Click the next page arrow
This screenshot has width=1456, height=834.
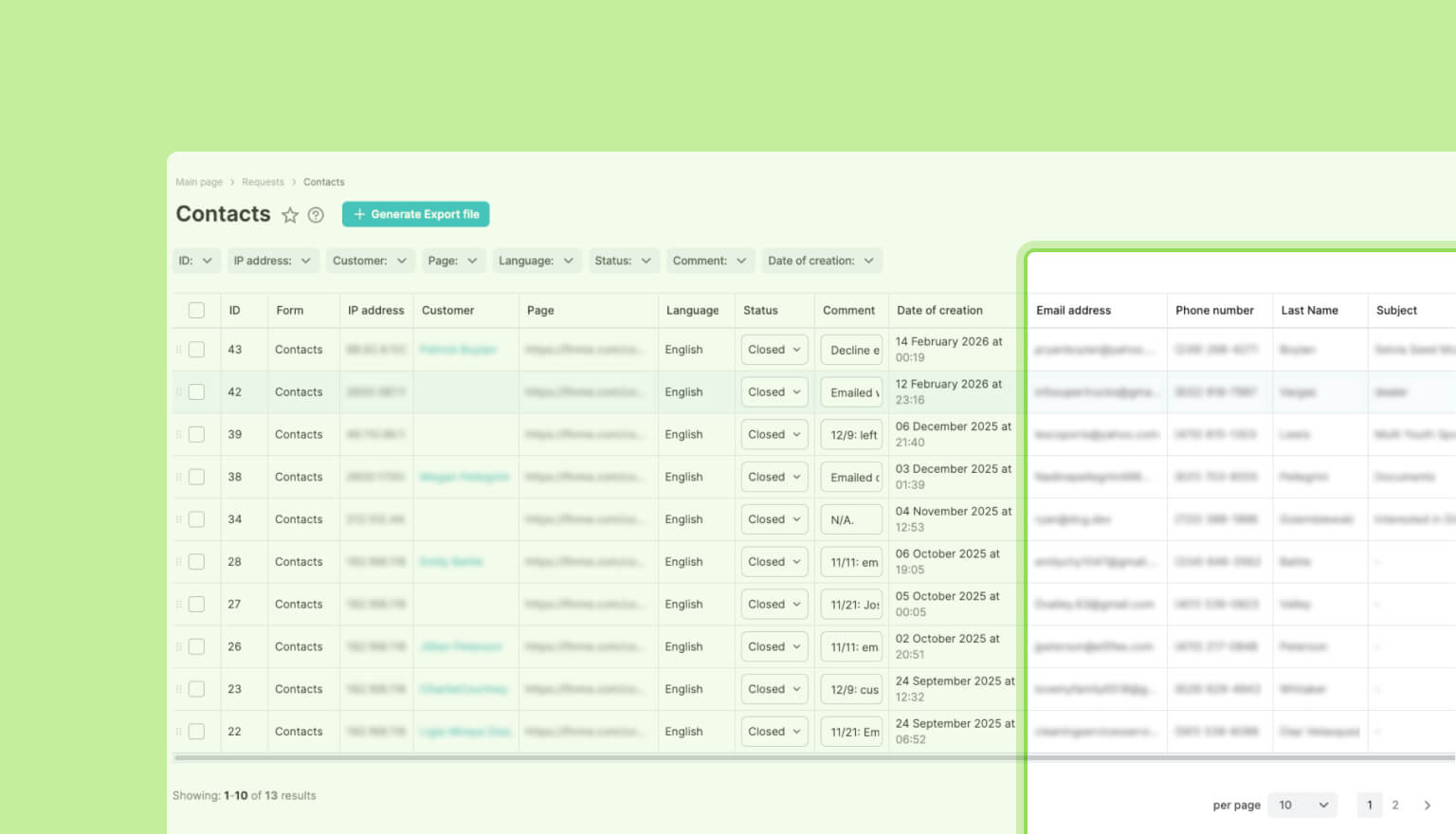(1427, 806)
